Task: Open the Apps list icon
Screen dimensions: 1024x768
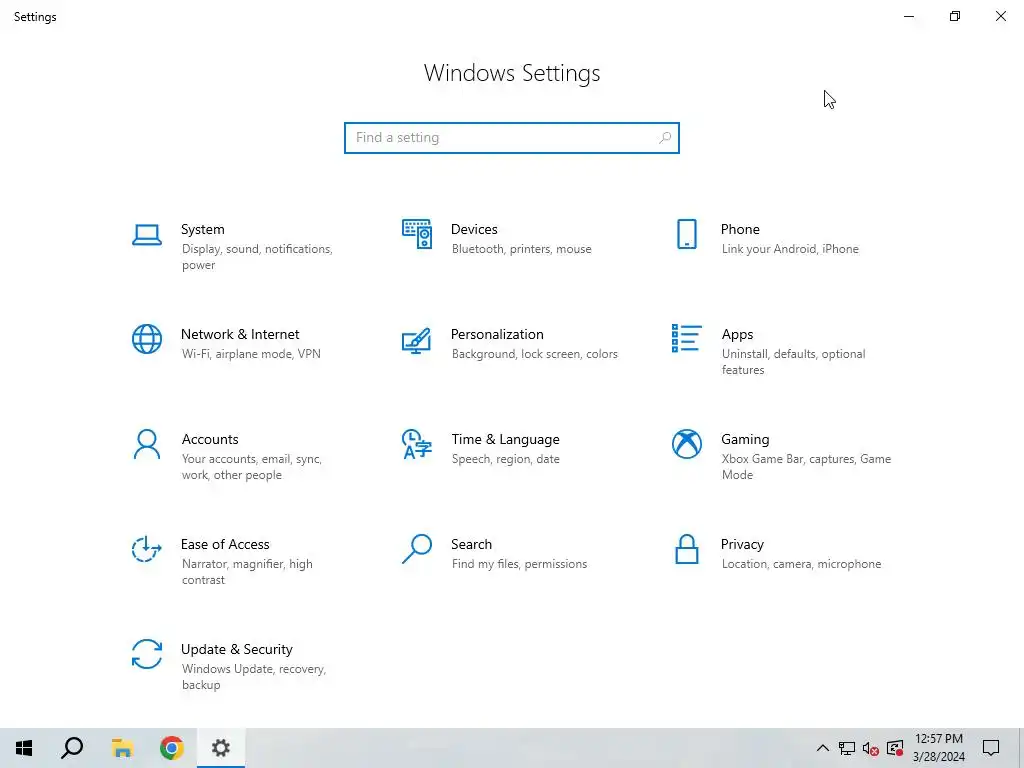Action: pos(686,338)
